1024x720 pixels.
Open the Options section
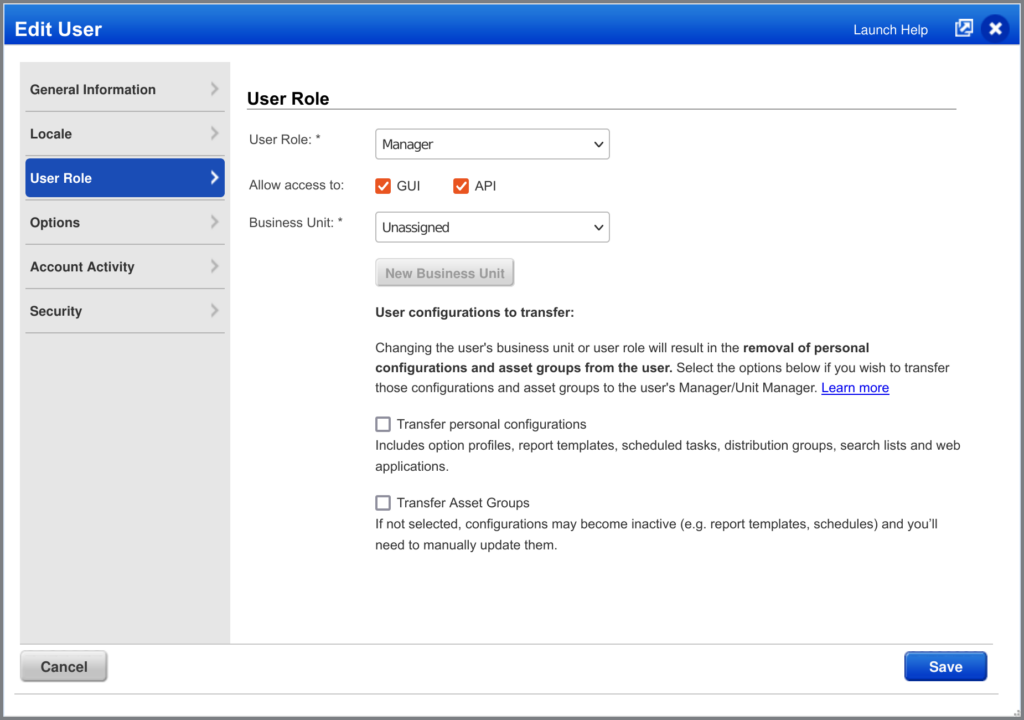(125, 222)
